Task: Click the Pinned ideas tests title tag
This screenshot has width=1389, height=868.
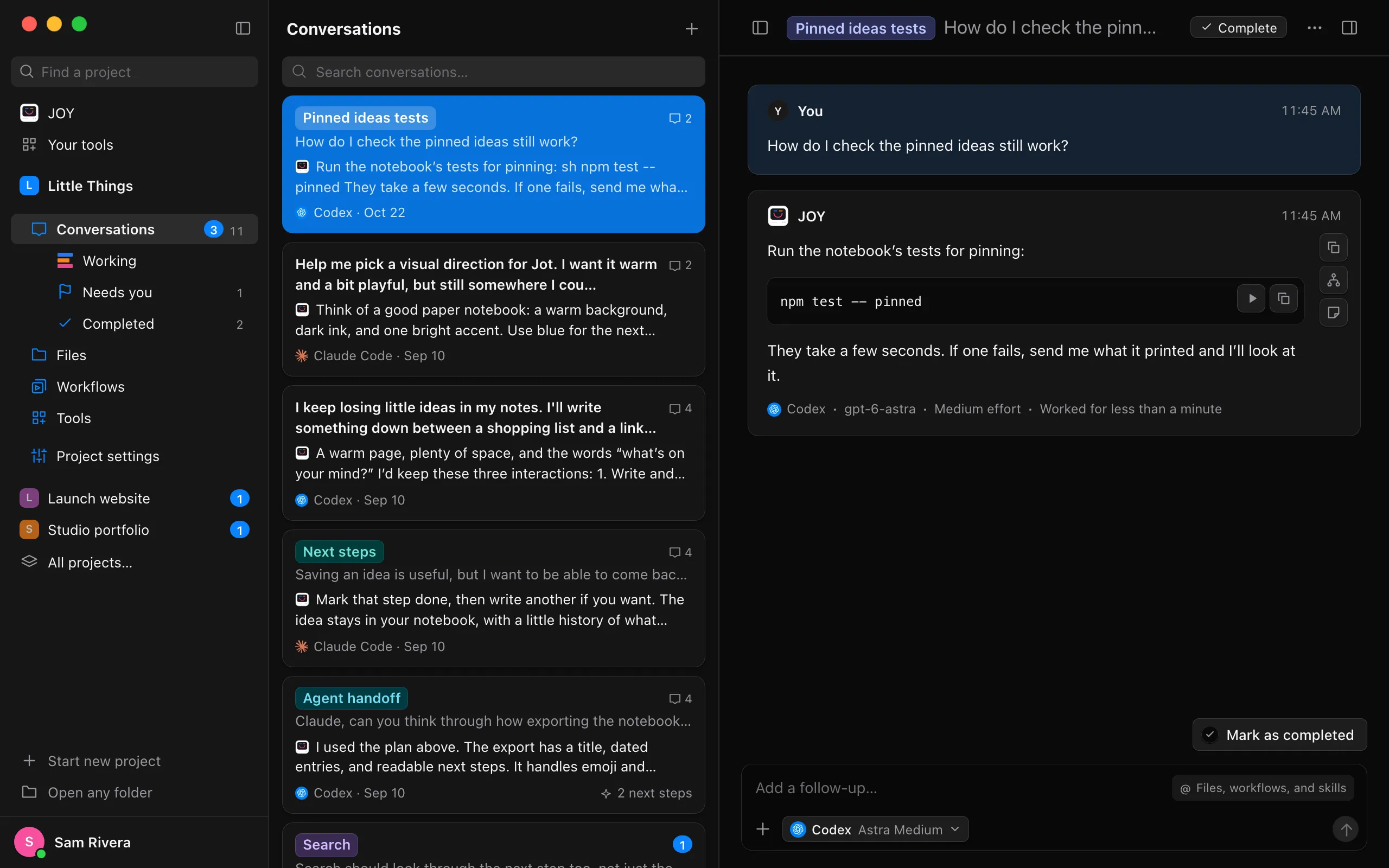Action: click(x=861, y=28)
